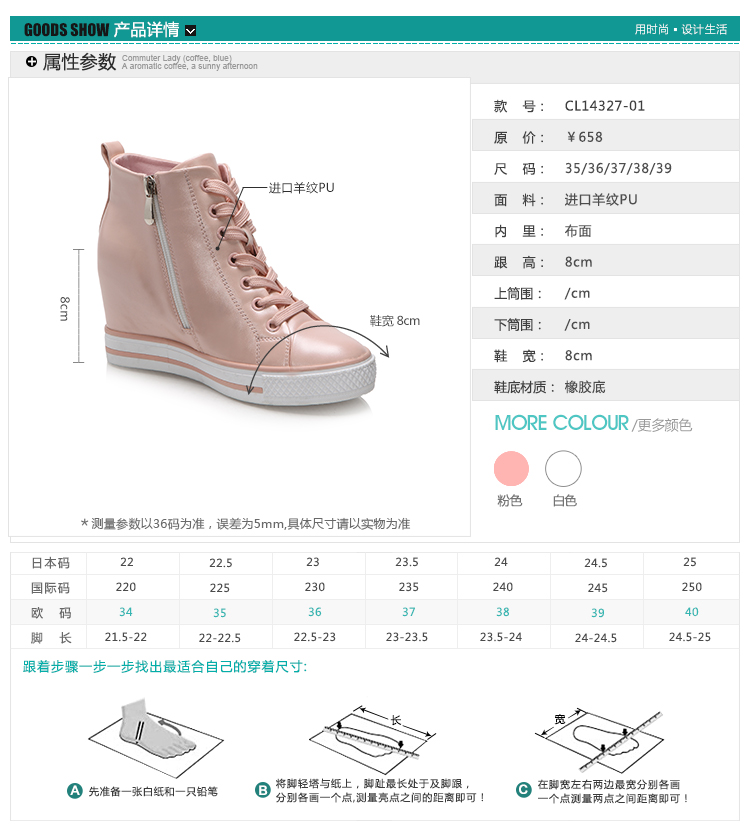Viewport: 750px width, 839px height.
Task: Click the circled B step icon
Action: pyautogui.click(x=262, y=790)
